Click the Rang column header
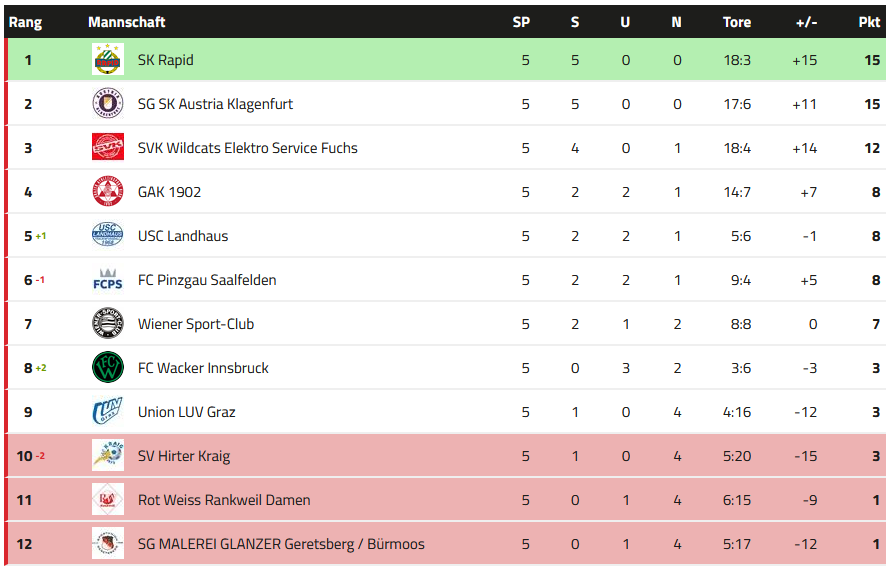891x569 pixels. coord(26,22)
